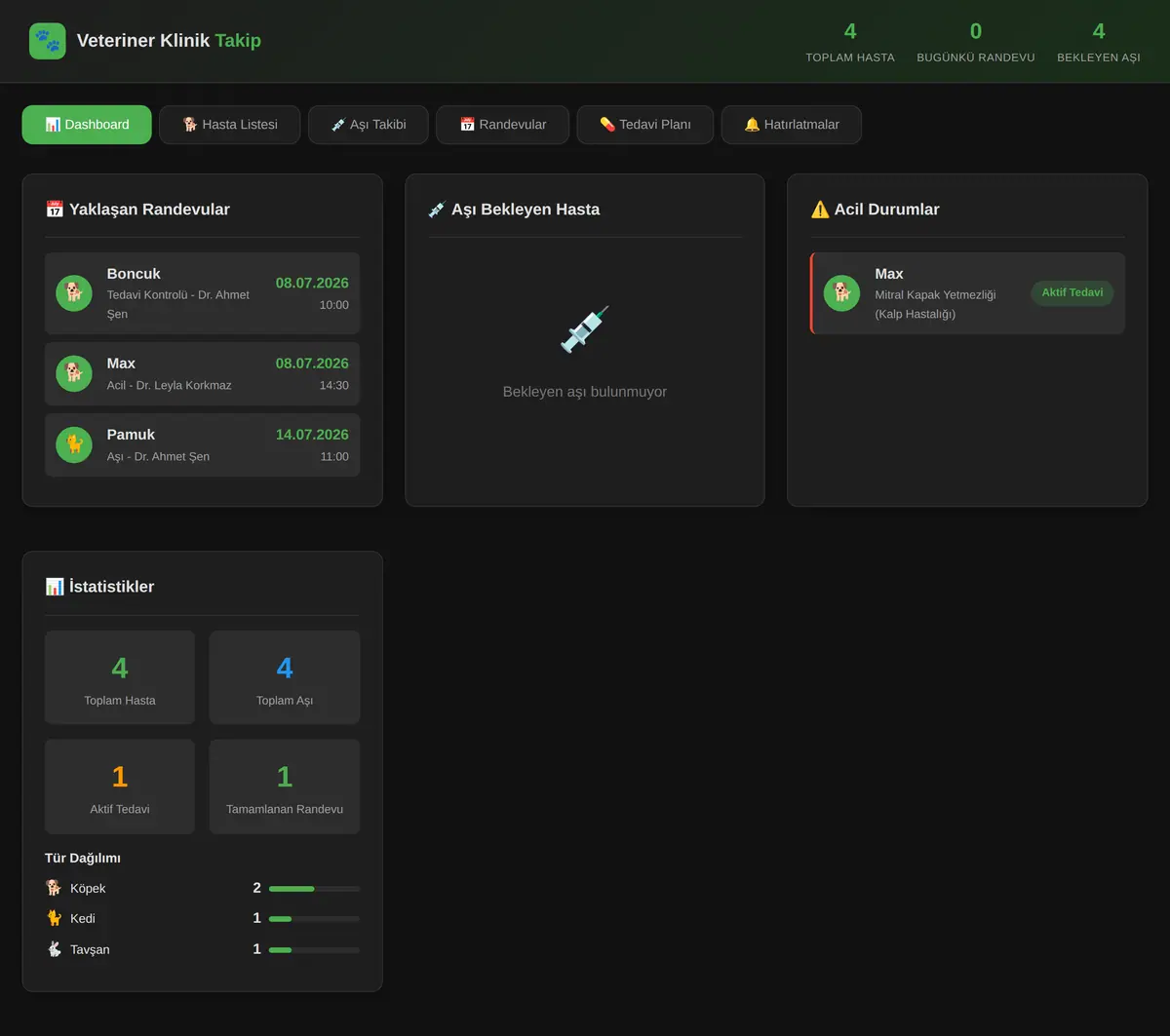
Task: Click the Toplam Hasta header counter
Action: [850, 42]
